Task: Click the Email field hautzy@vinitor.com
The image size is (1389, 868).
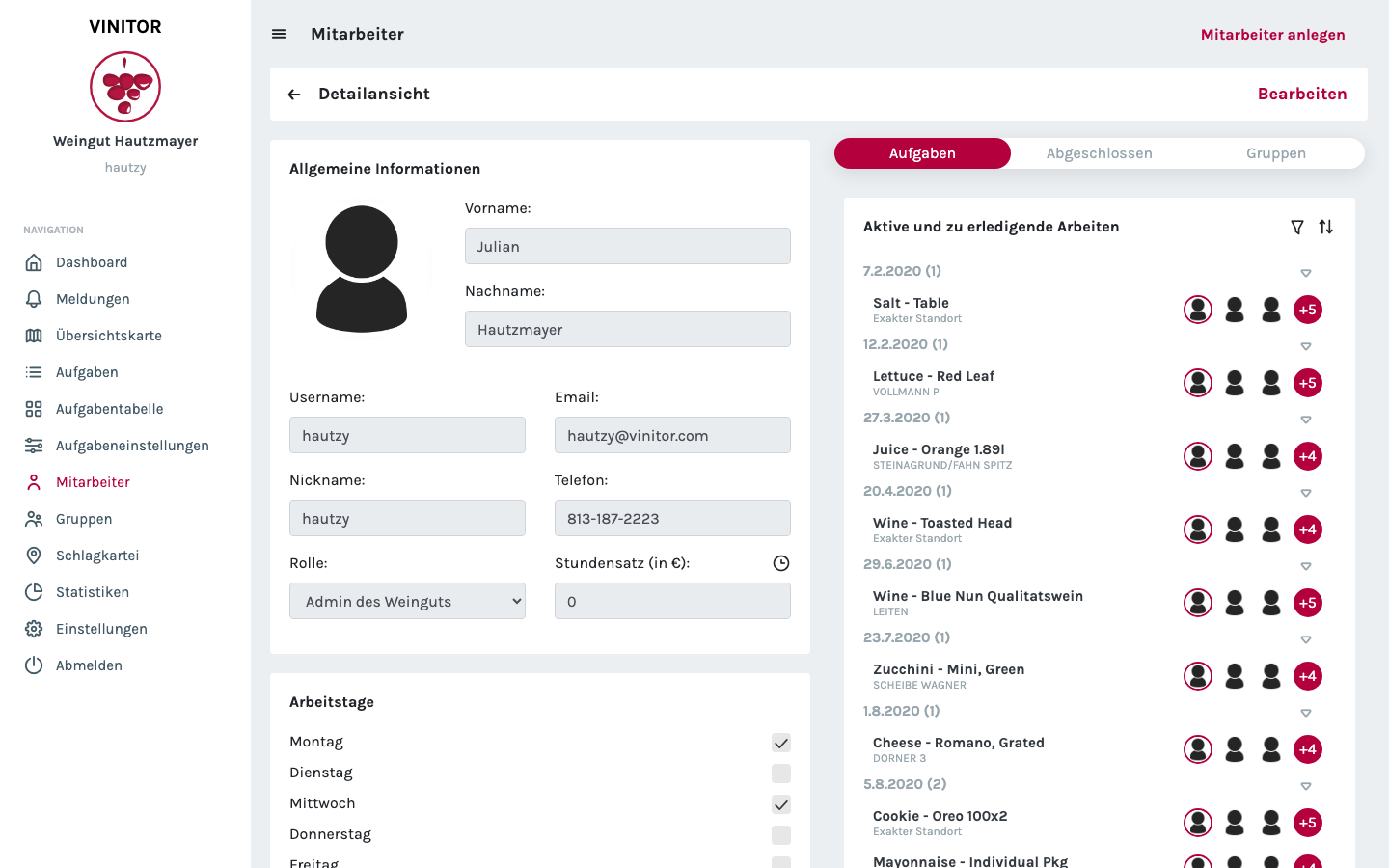Action: pos(672,435)
